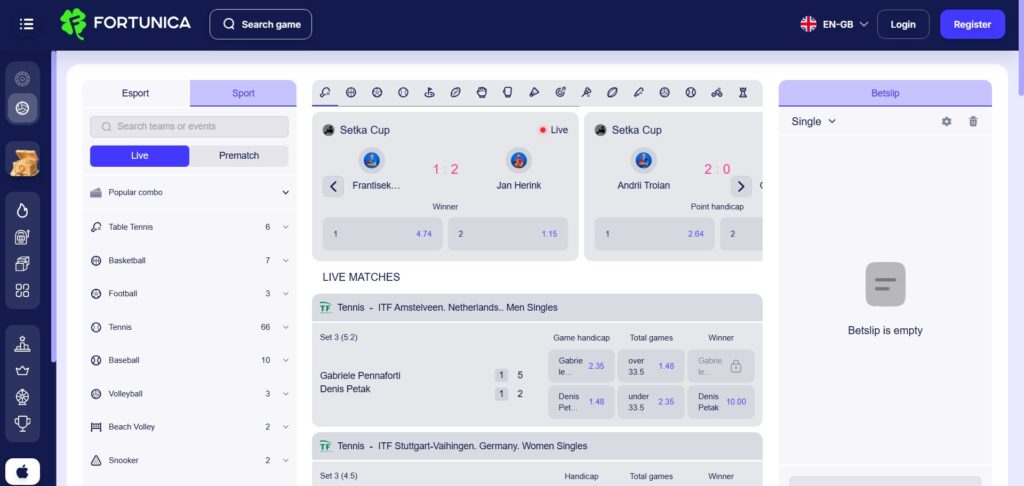Select the Live events toggle
This screenshot has height=486, width=1024.
(139, 156)
